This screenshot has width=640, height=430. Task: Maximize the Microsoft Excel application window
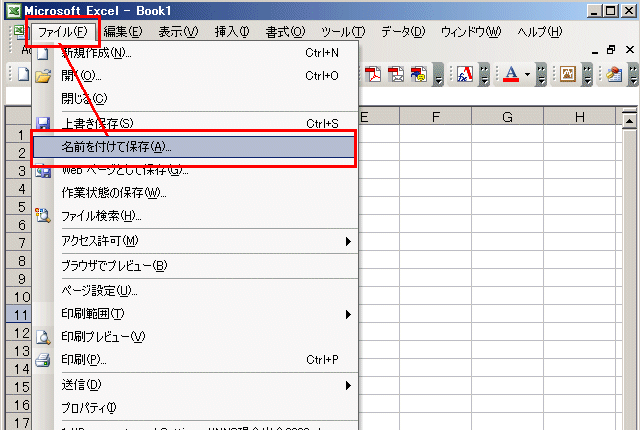pos(611,11)
